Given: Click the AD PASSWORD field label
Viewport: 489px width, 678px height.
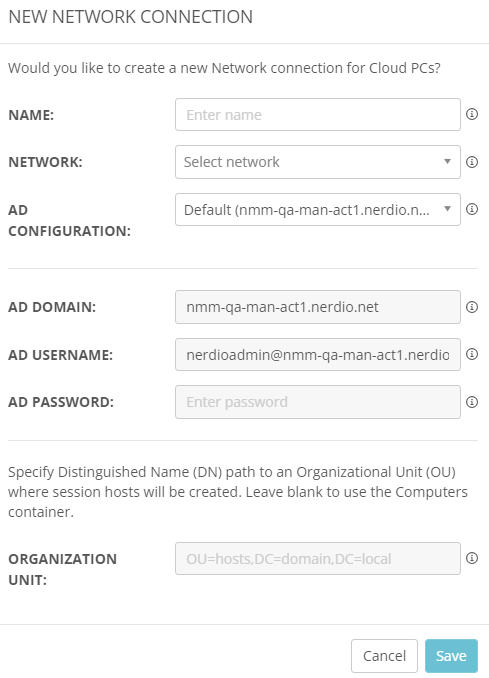Looking at the screenshot, I should pyautogui.click(x=61, y=402).
